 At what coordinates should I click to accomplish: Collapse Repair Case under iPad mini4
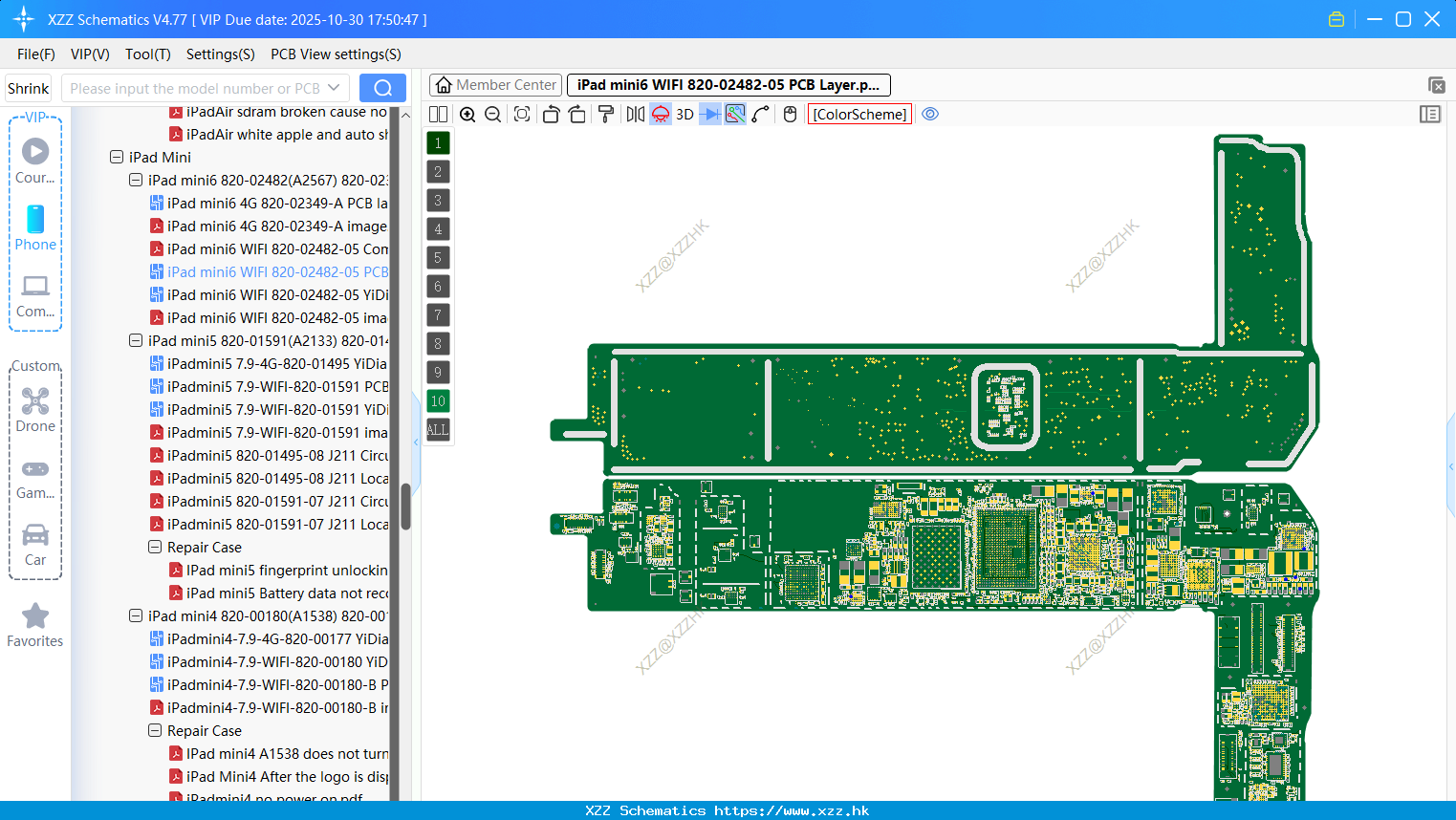[x=155, y=730]
